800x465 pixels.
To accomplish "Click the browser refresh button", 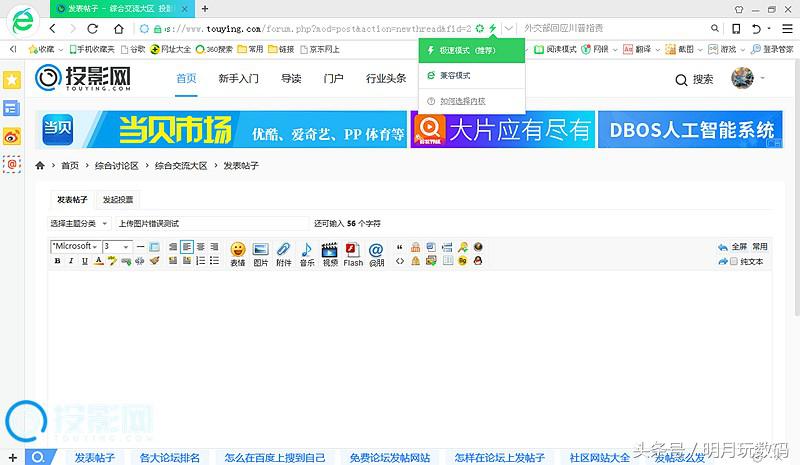I will (x=92, y=29).
